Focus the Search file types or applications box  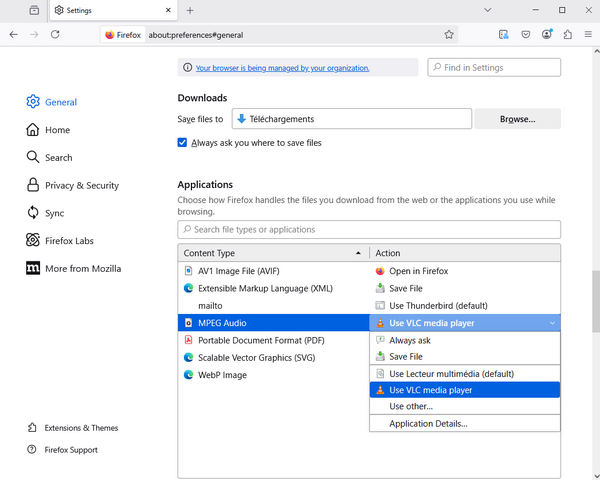(x=369, y=229)
